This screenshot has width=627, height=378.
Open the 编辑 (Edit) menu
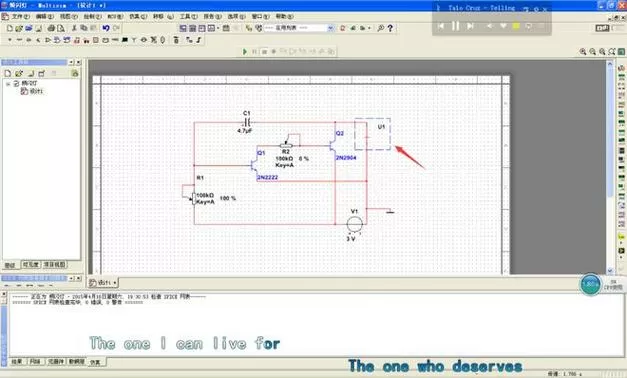coord(44,16)
